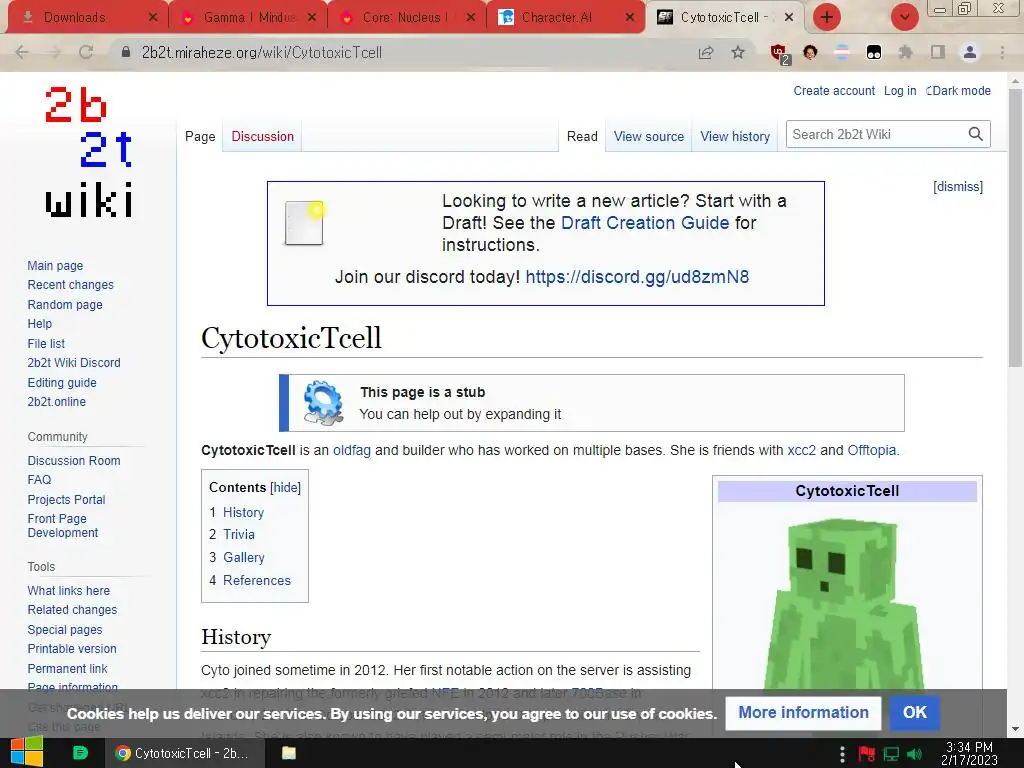
Task: Click Log in
Action: [x=900, y=91]
